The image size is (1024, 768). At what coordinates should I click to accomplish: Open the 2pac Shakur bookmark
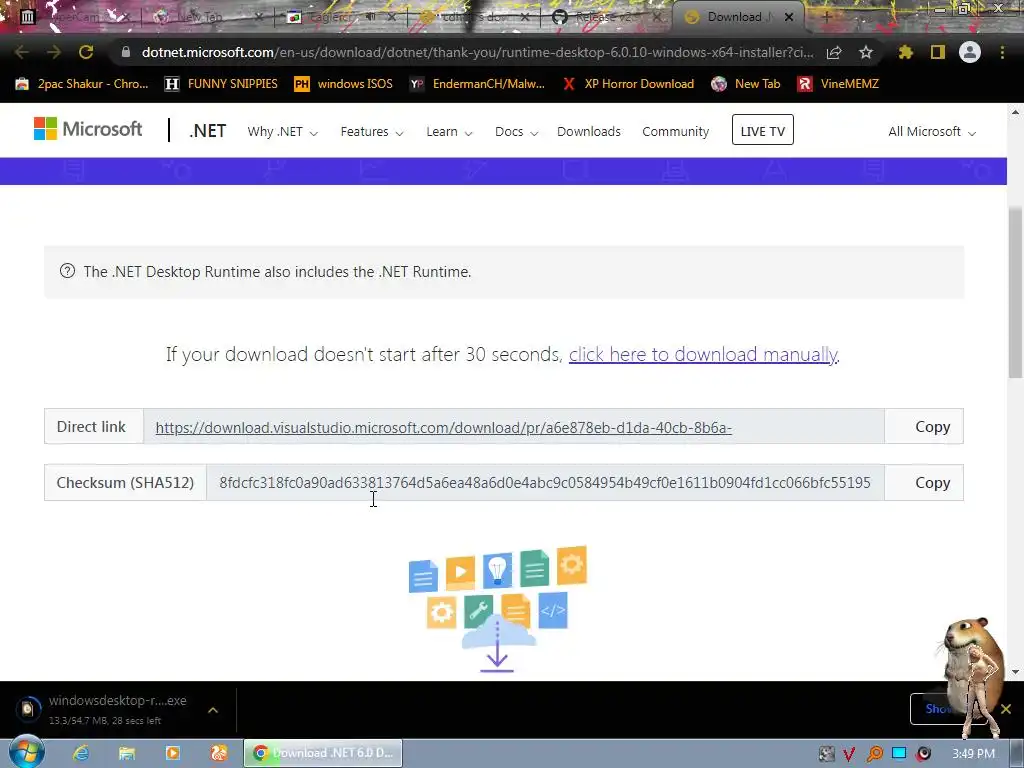82,84
